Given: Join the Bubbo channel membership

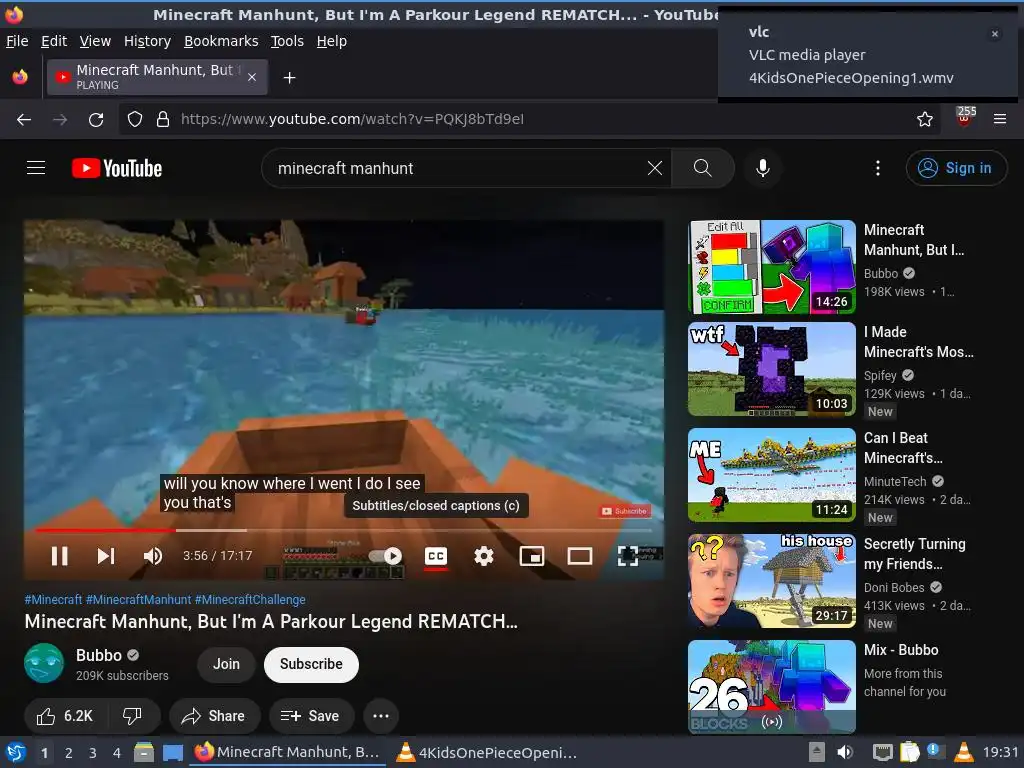Looking at the screenshot, I should point(226,664).
